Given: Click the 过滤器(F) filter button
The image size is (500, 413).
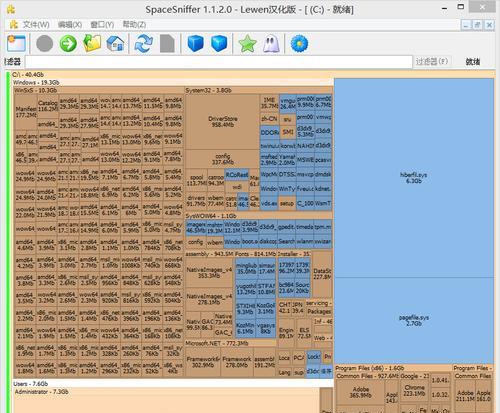Looking at the screenshot, I should (432, 61).
